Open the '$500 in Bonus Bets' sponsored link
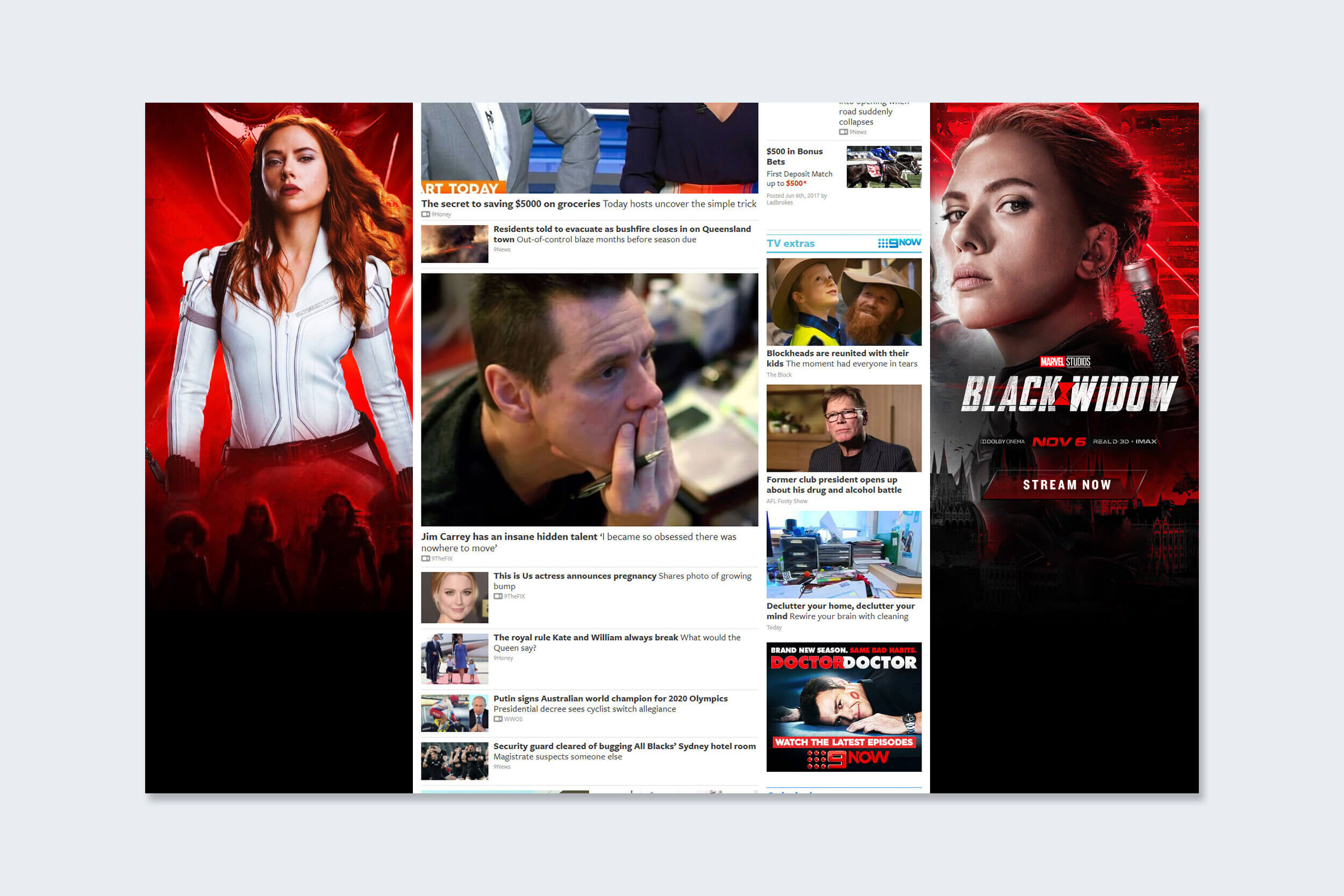1344x896 pixels. click(794, 156)
